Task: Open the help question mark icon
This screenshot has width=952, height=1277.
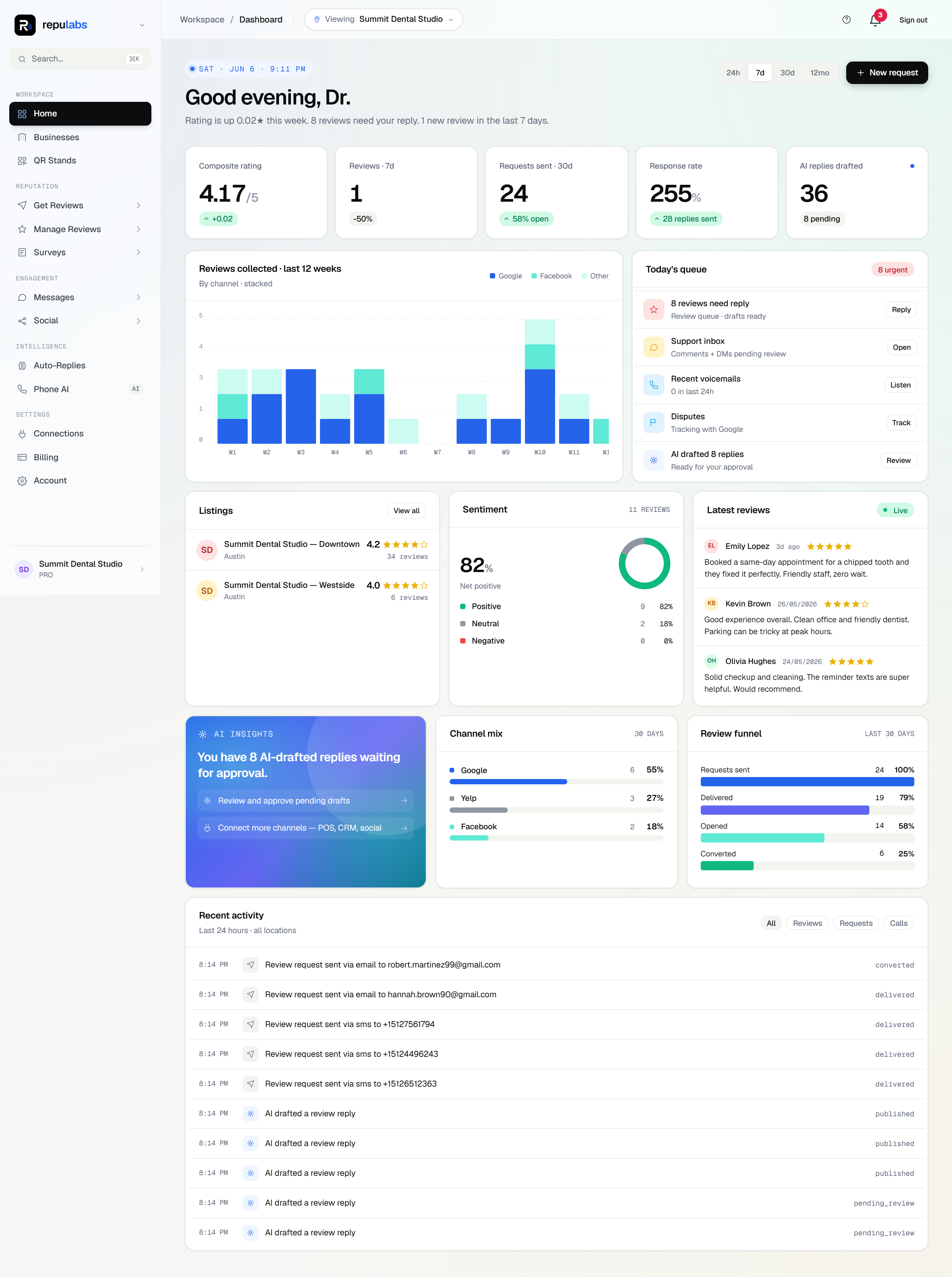Action: pyautogui.click(x=846, y=20)
